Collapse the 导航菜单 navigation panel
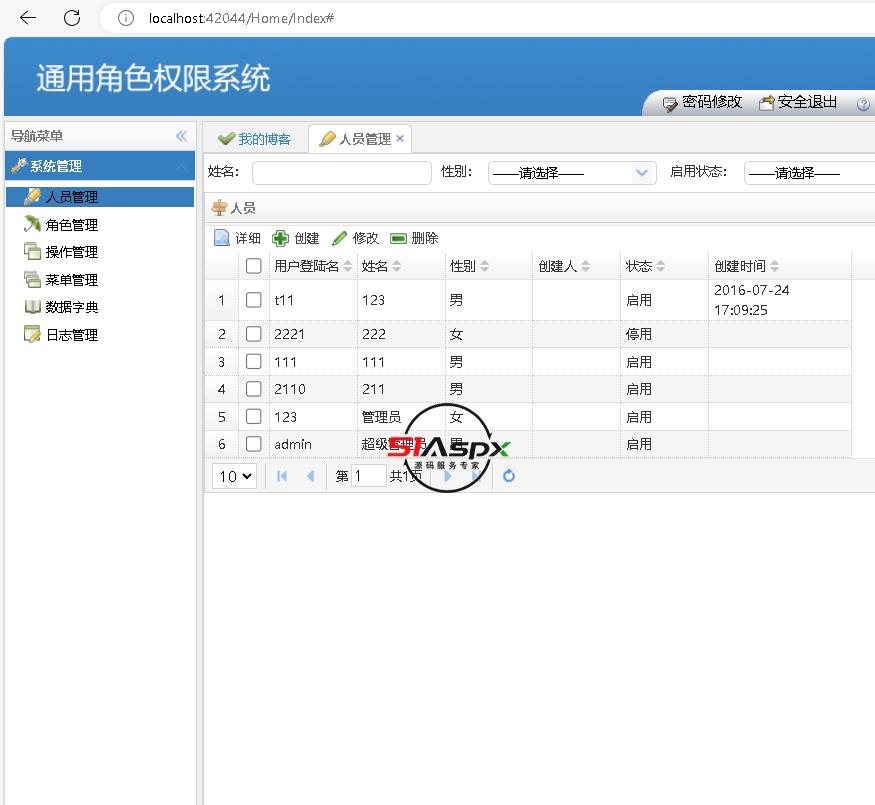Image resolution: width=875 pixels, height=805 pixels. pyautogui.click(x=181, y=136)
